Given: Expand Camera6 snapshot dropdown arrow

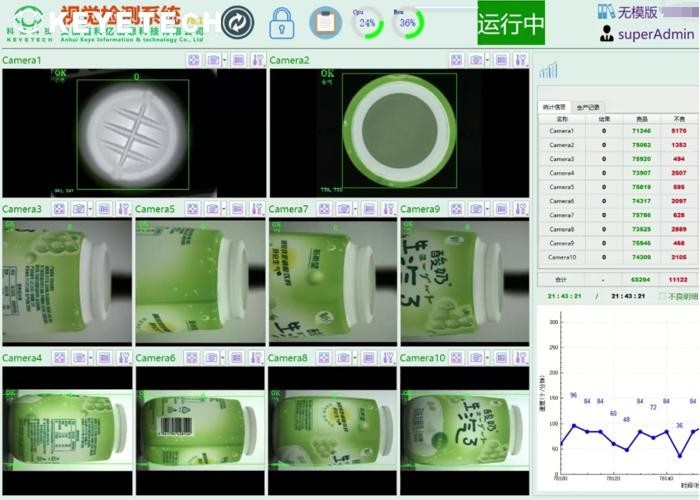Looking at the screenshot, I should (x=223, y=358).
